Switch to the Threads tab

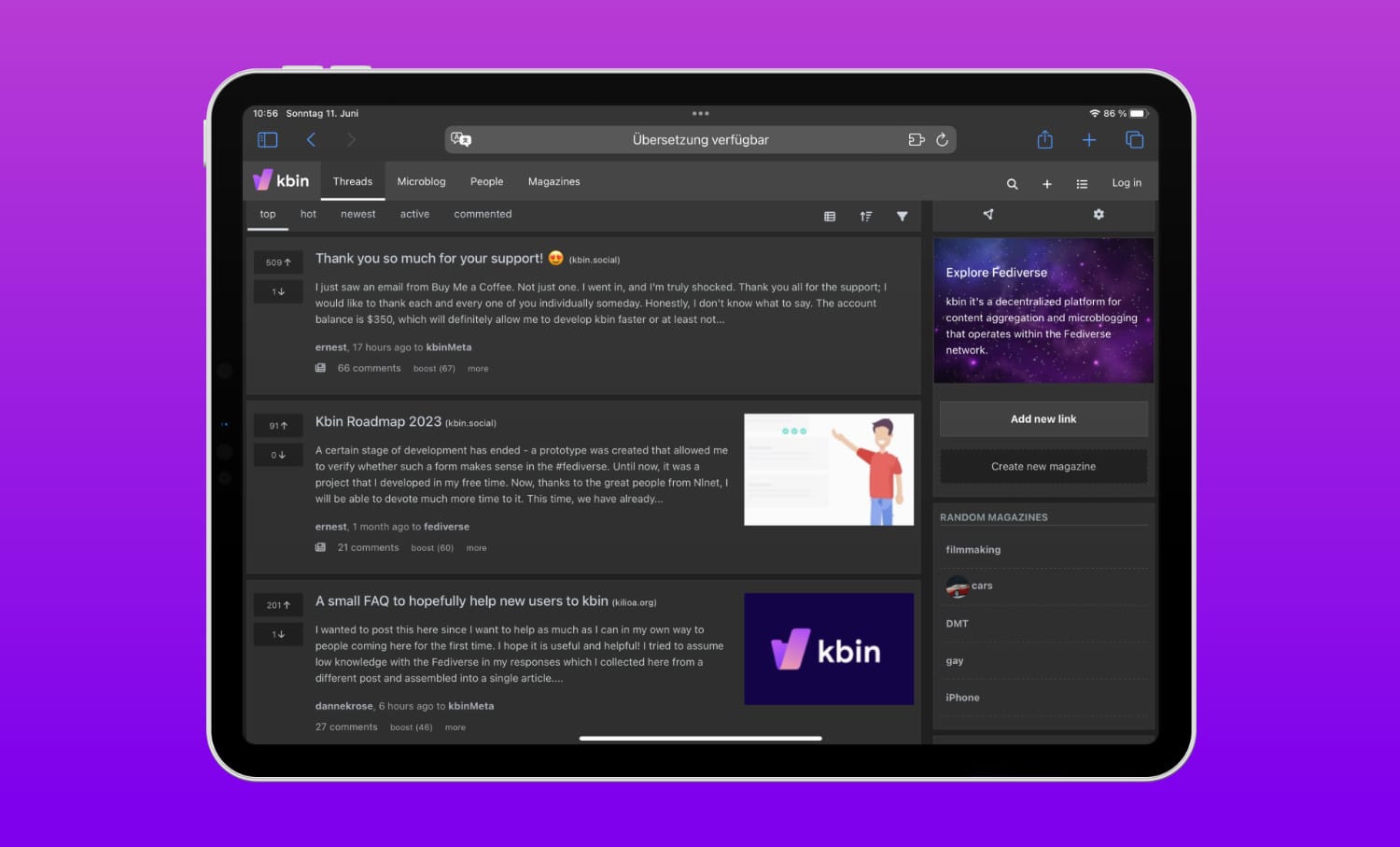click(x=353, y=181)
